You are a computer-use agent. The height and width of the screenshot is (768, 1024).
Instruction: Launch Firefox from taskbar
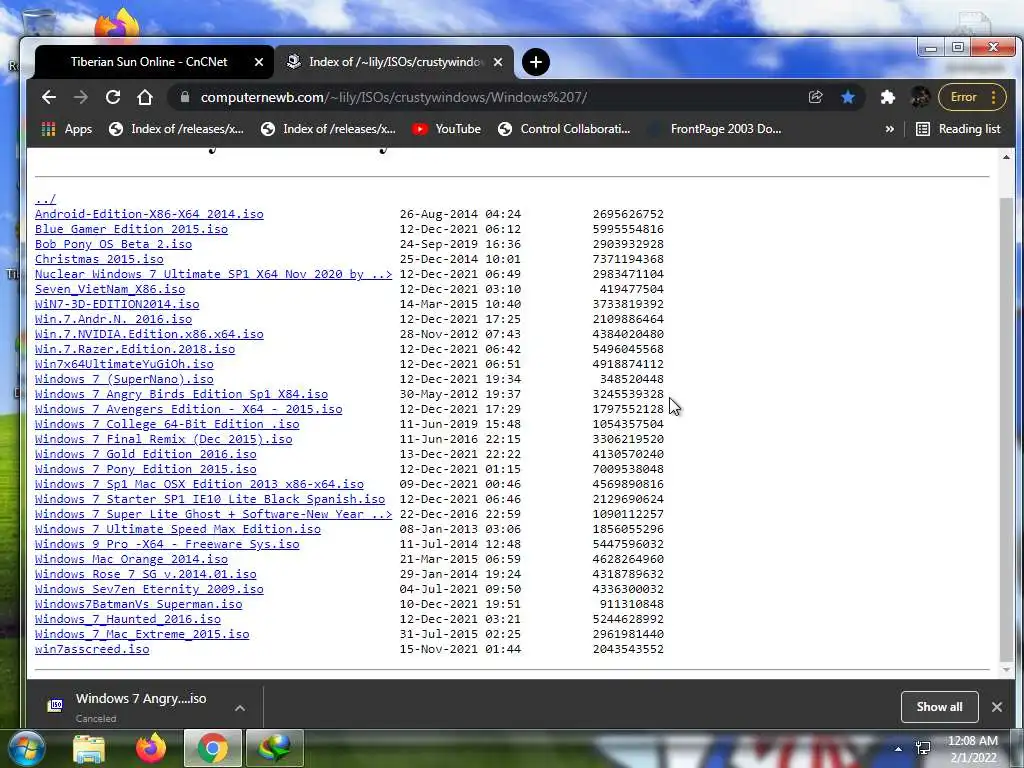pos(150,748)
